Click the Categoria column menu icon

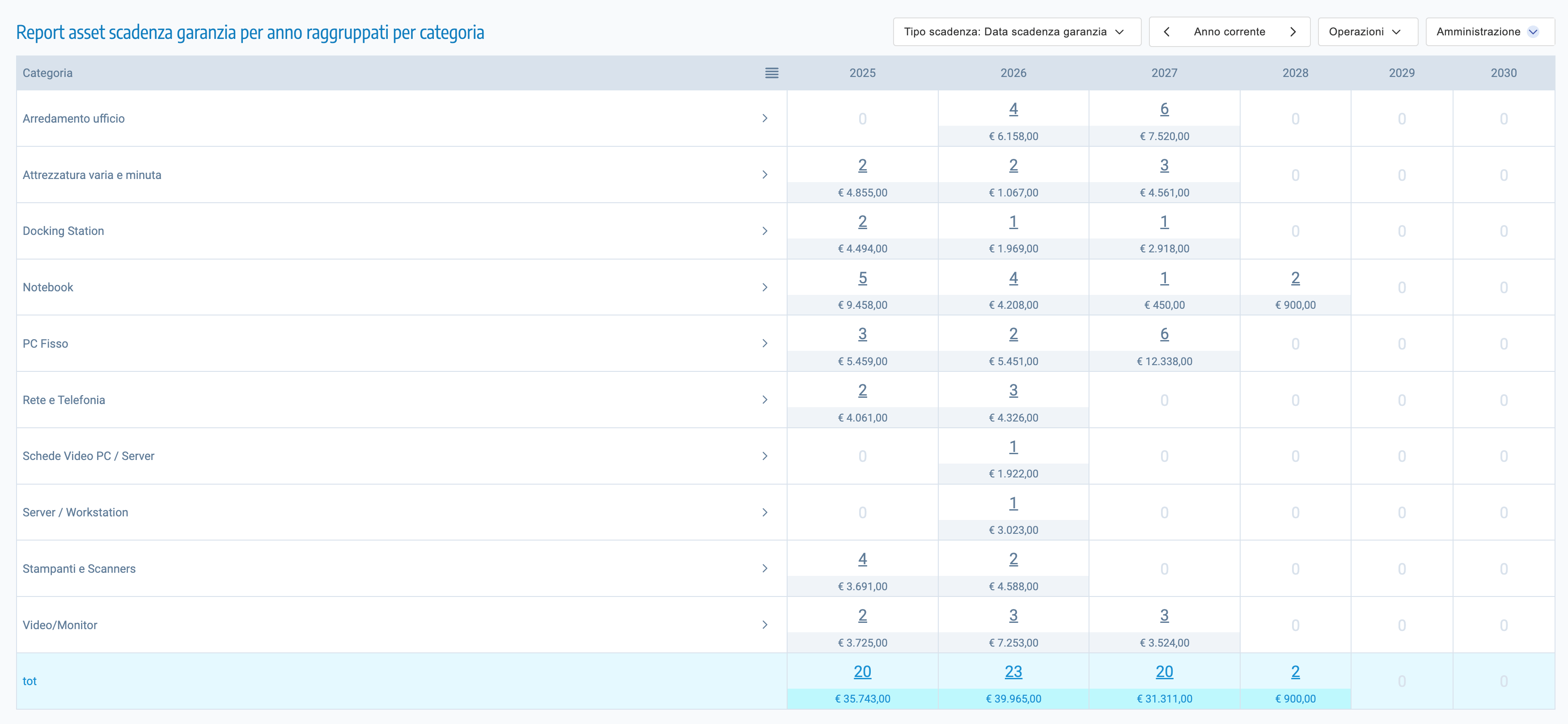coord(771,73)
